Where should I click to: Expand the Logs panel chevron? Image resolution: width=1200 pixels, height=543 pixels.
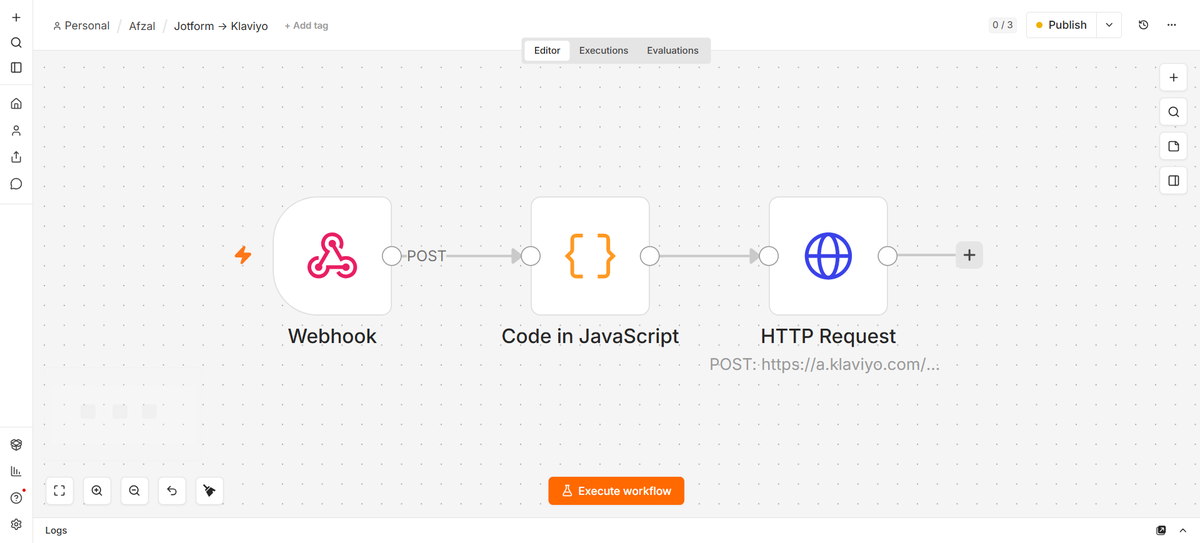coord(1183,530)
